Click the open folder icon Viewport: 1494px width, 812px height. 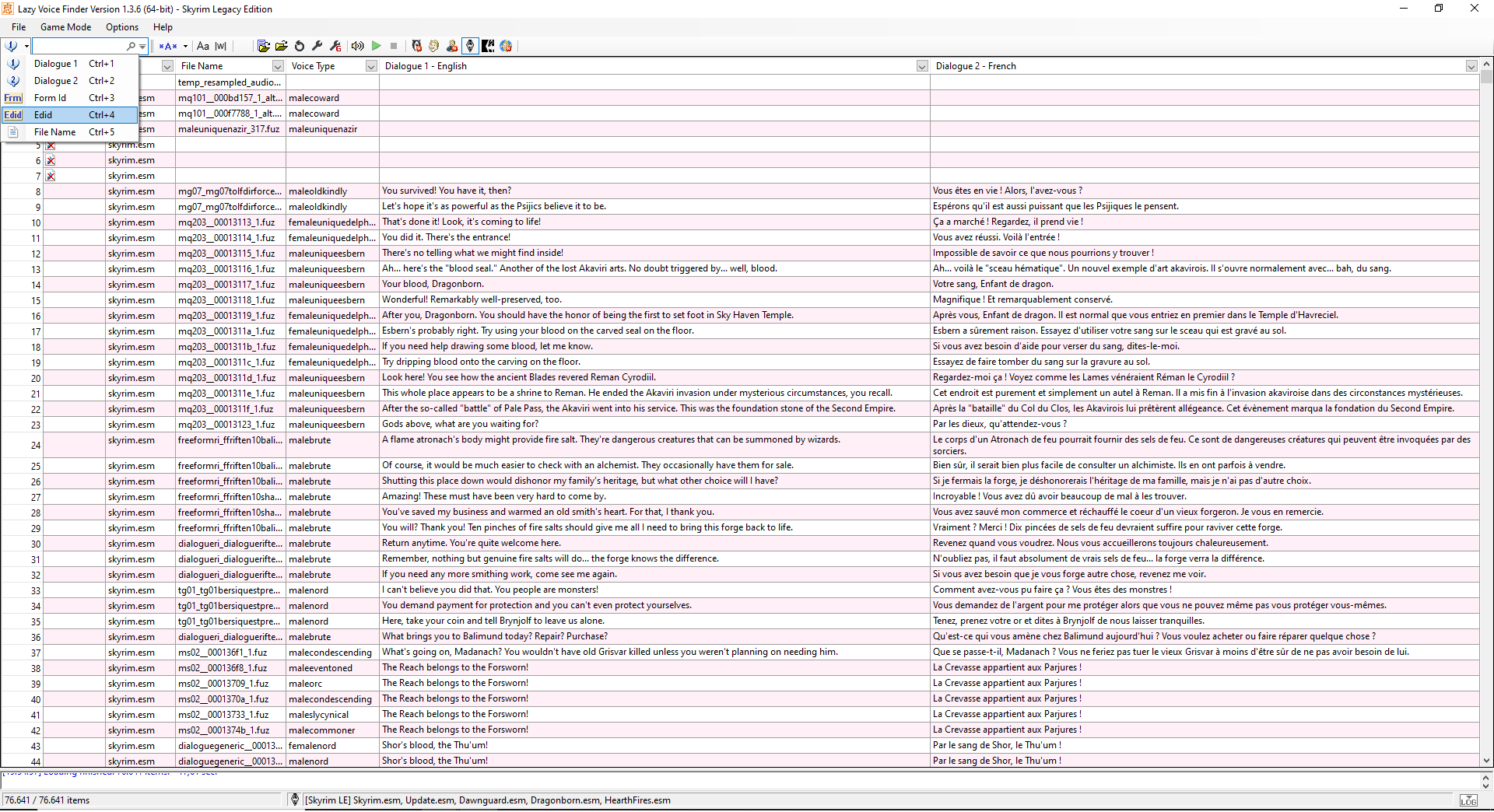(282, 46)
